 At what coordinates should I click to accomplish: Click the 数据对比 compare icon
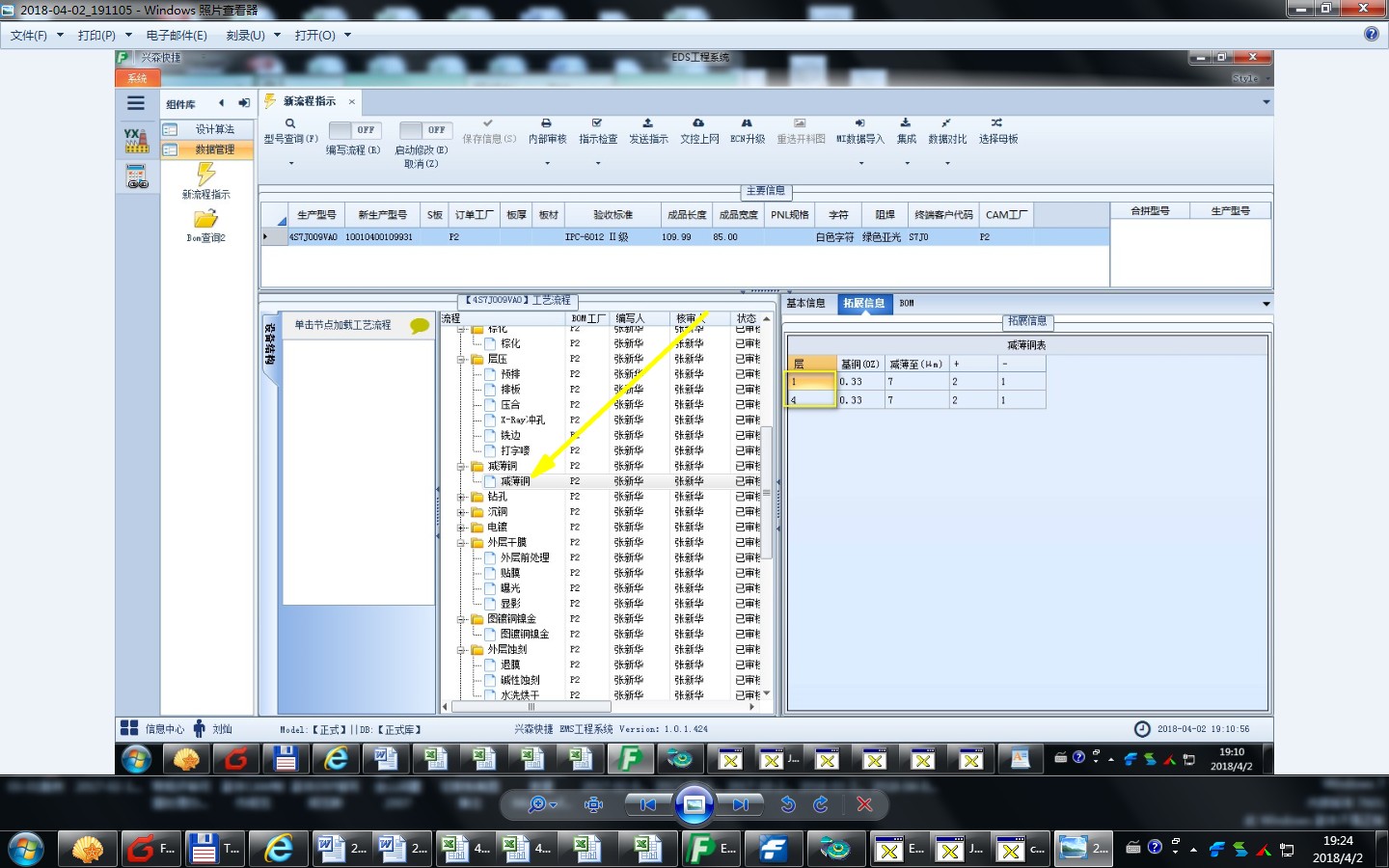(x=946, y=123)
